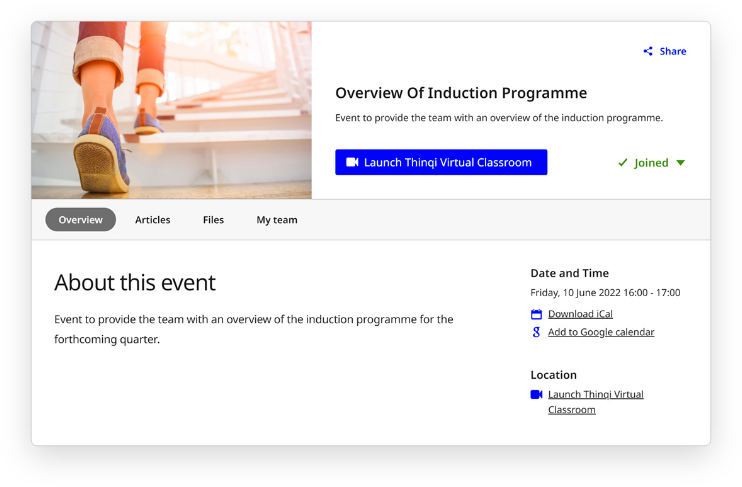This screenshot has height=487, width=742.
Task: Click the Share icon
Action: click(648, 51)
